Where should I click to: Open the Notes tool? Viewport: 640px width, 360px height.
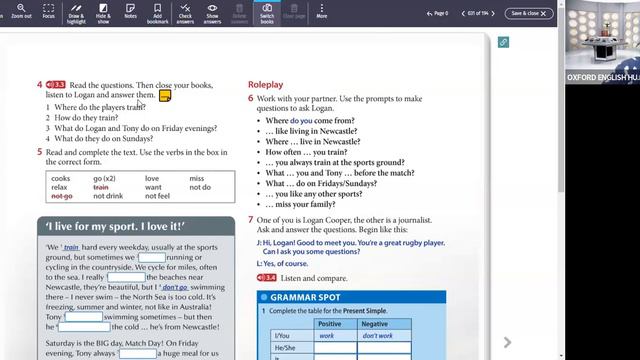130,11
